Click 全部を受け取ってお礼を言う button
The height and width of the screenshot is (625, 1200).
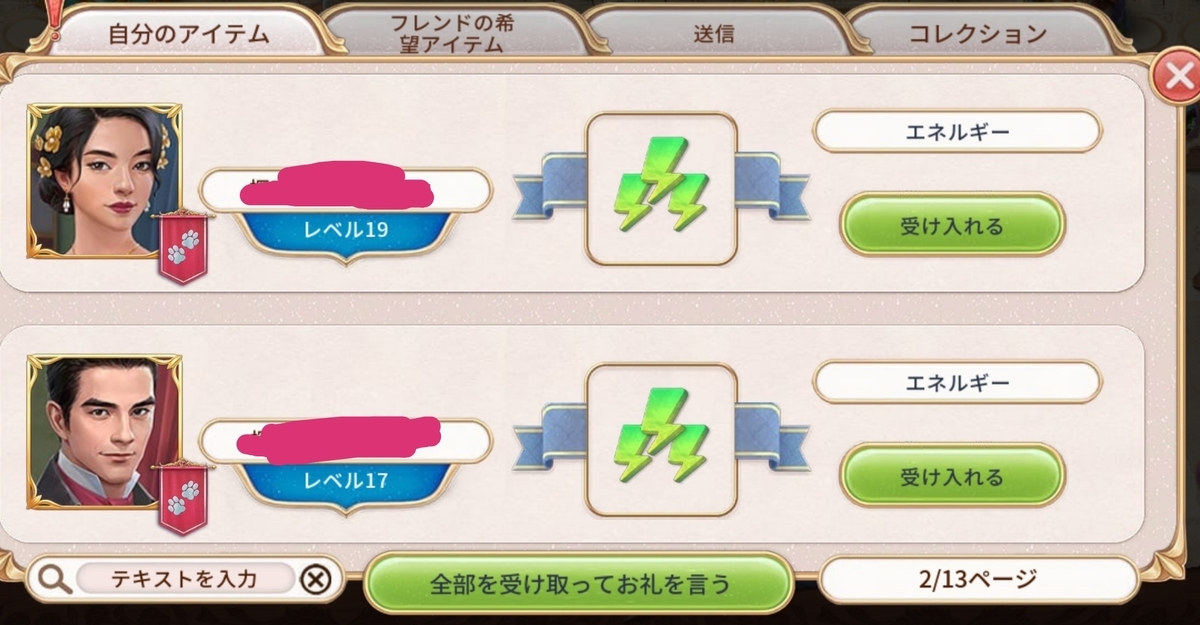[x=578, y=582]
